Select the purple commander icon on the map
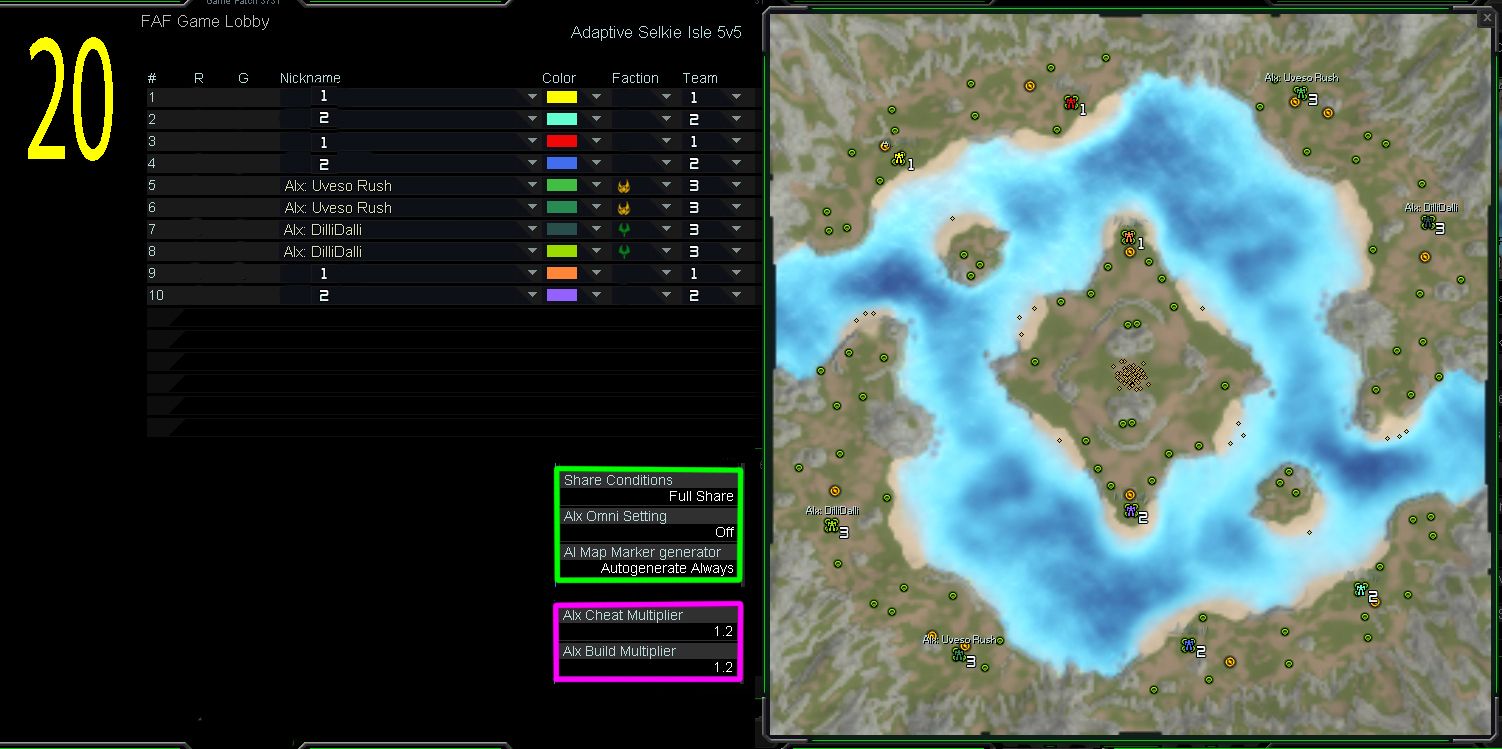The width and height of the screenshot is (1502, 749). pyautogui.click(x=1130, y=511)
